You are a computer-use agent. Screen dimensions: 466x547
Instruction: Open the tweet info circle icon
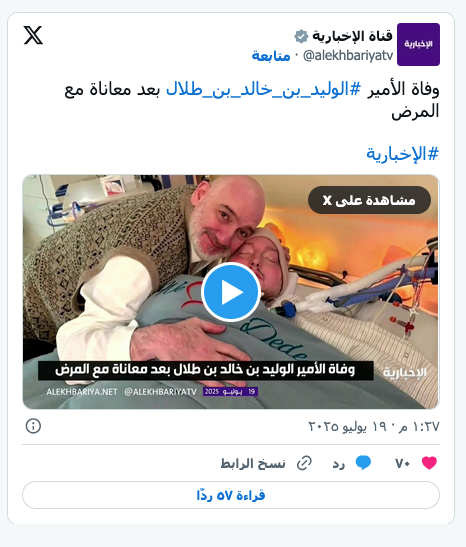tap(33, 426)
